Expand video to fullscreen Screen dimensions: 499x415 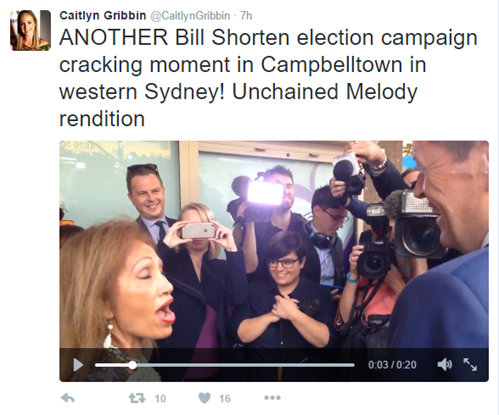[x=470, y=364]
